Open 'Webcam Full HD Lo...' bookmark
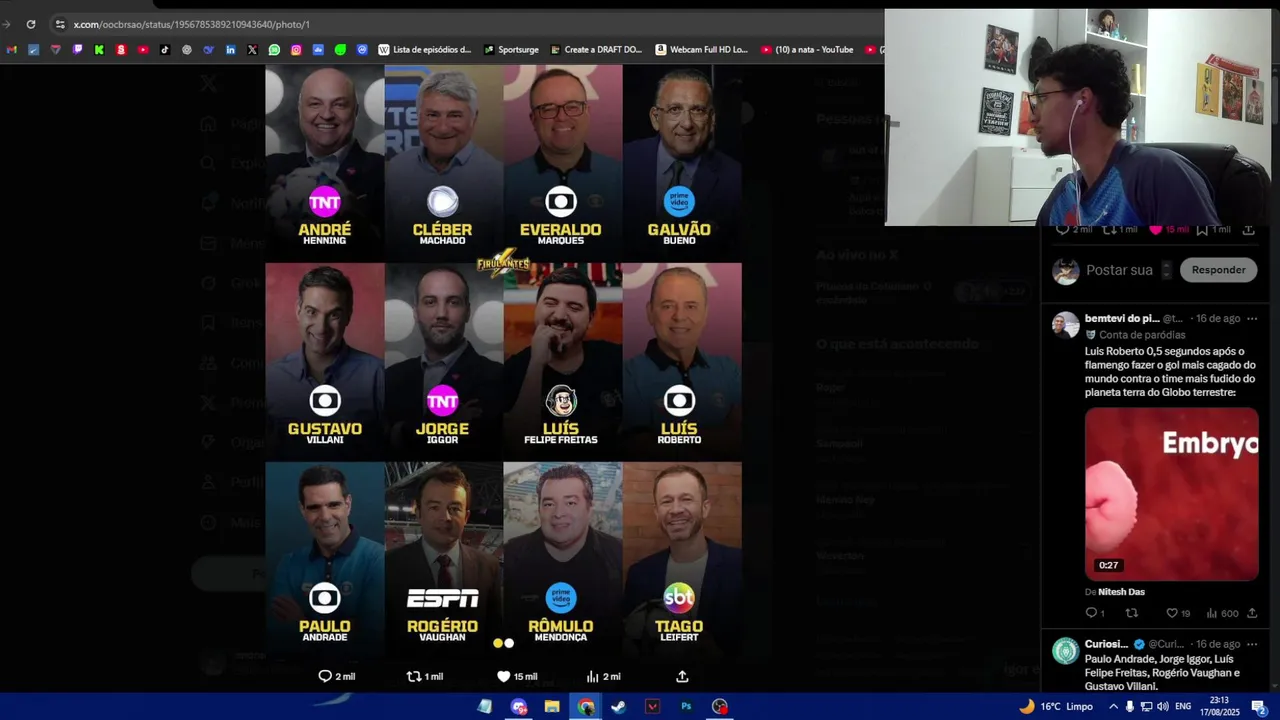 click(x=702, y=49)
